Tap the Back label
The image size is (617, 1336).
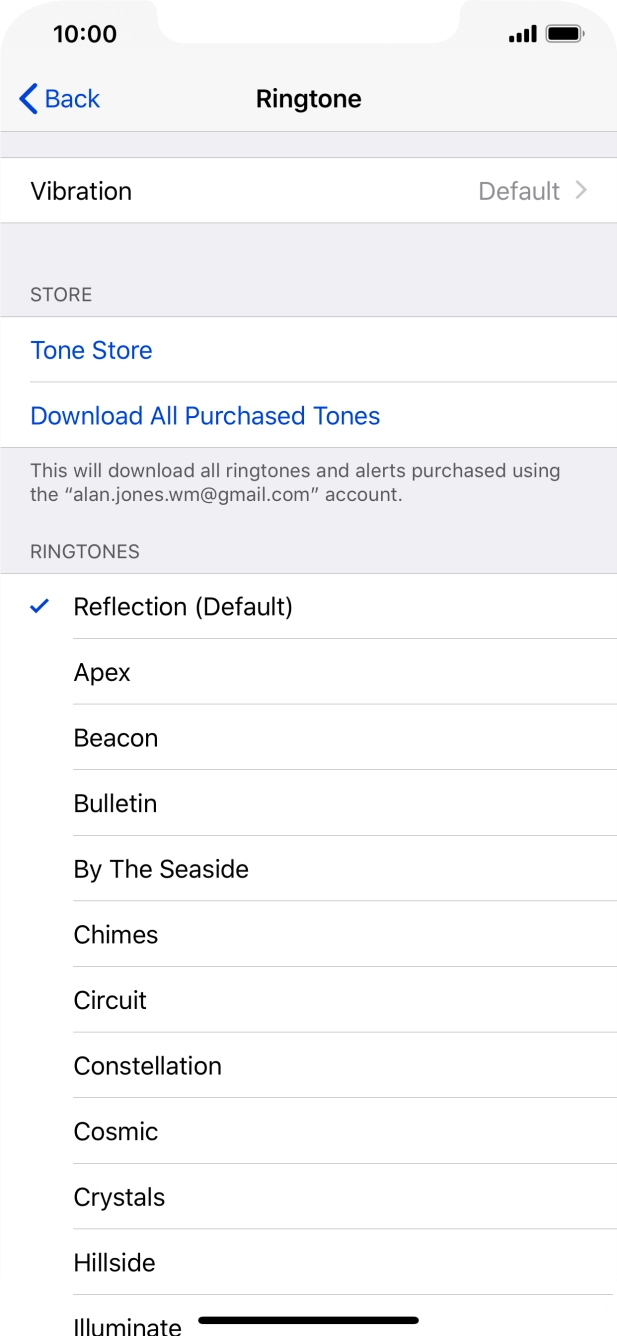(x=72, y=98)
